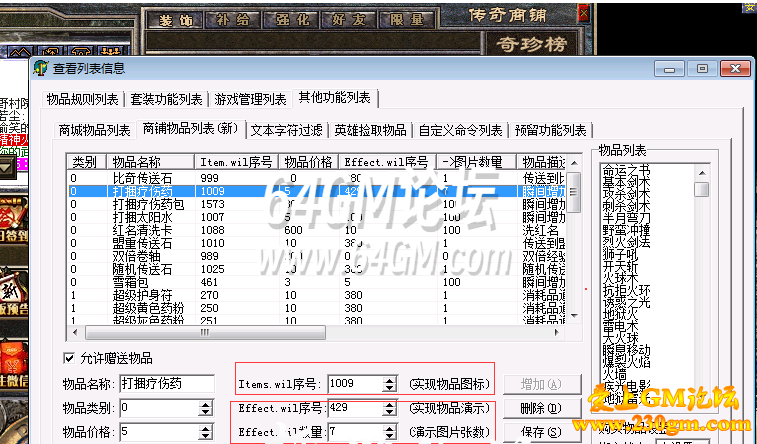
Task: Select the 超级黄色药粉 row
Action: coord(316,308)
